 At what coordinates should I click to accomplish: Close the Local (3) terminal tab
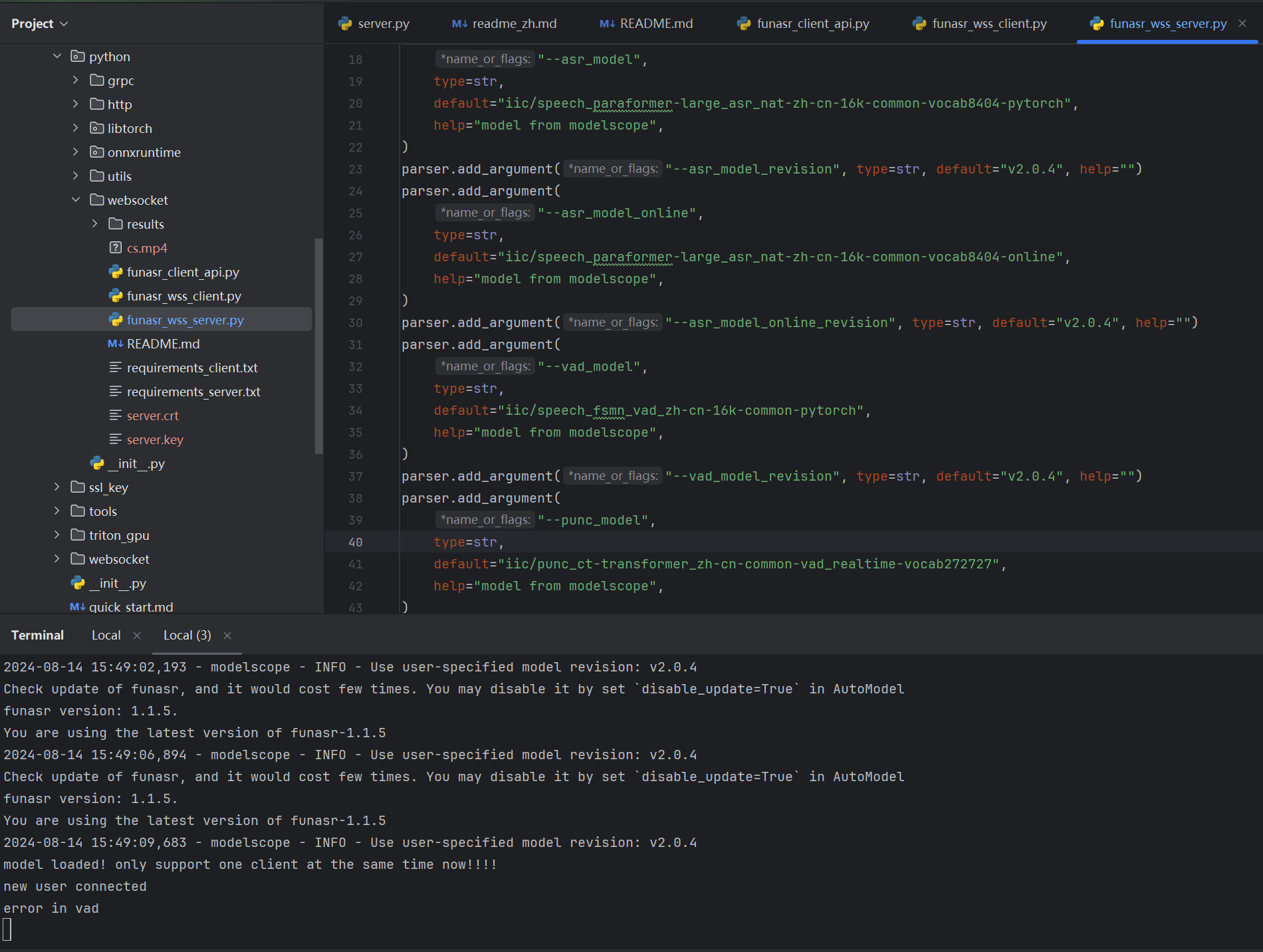[x=227, y=636]
